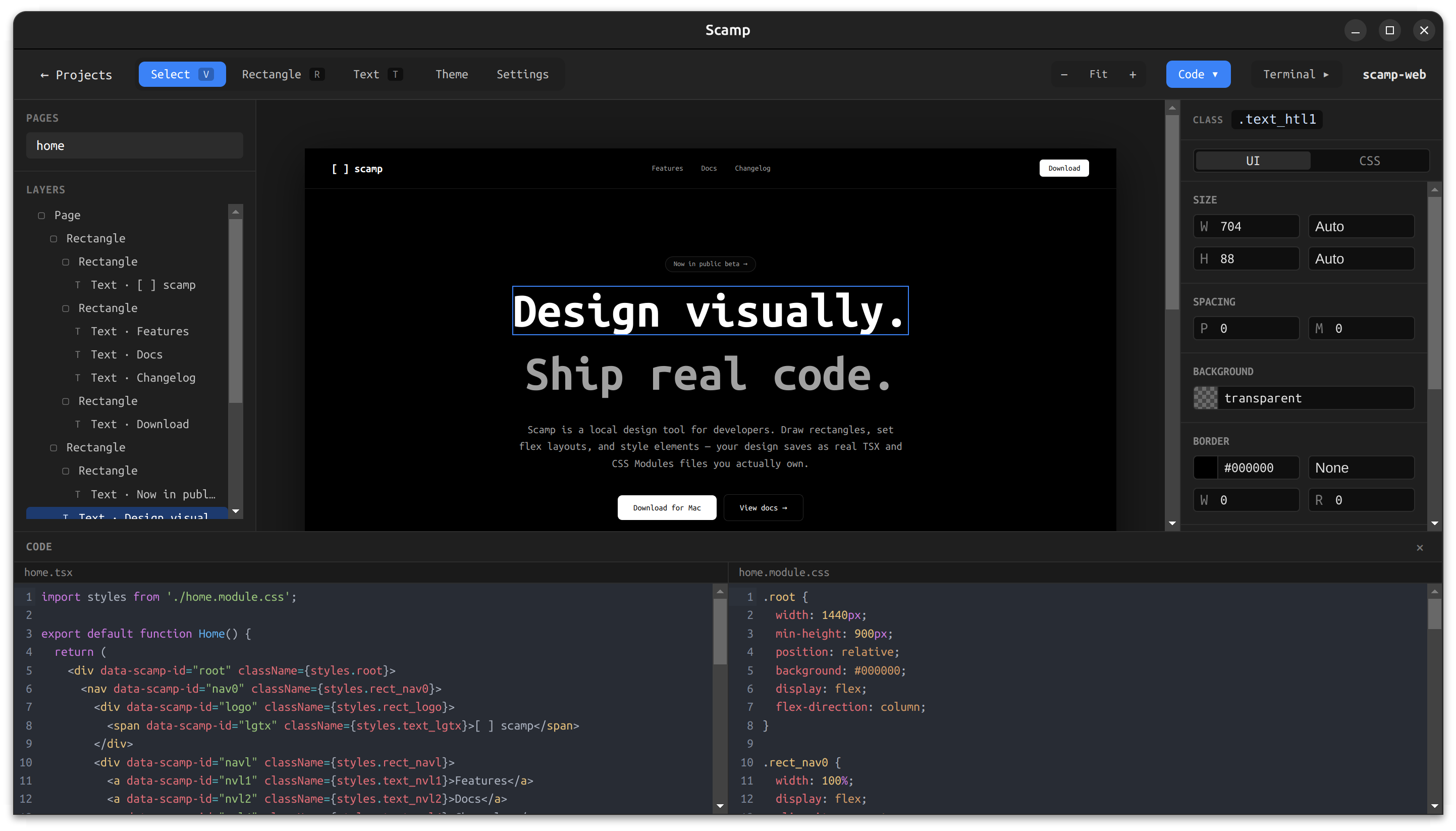Open the width Auto sizing dropdown
Viewport: 1456px width, 831px height.
[x=1361, y=226]
